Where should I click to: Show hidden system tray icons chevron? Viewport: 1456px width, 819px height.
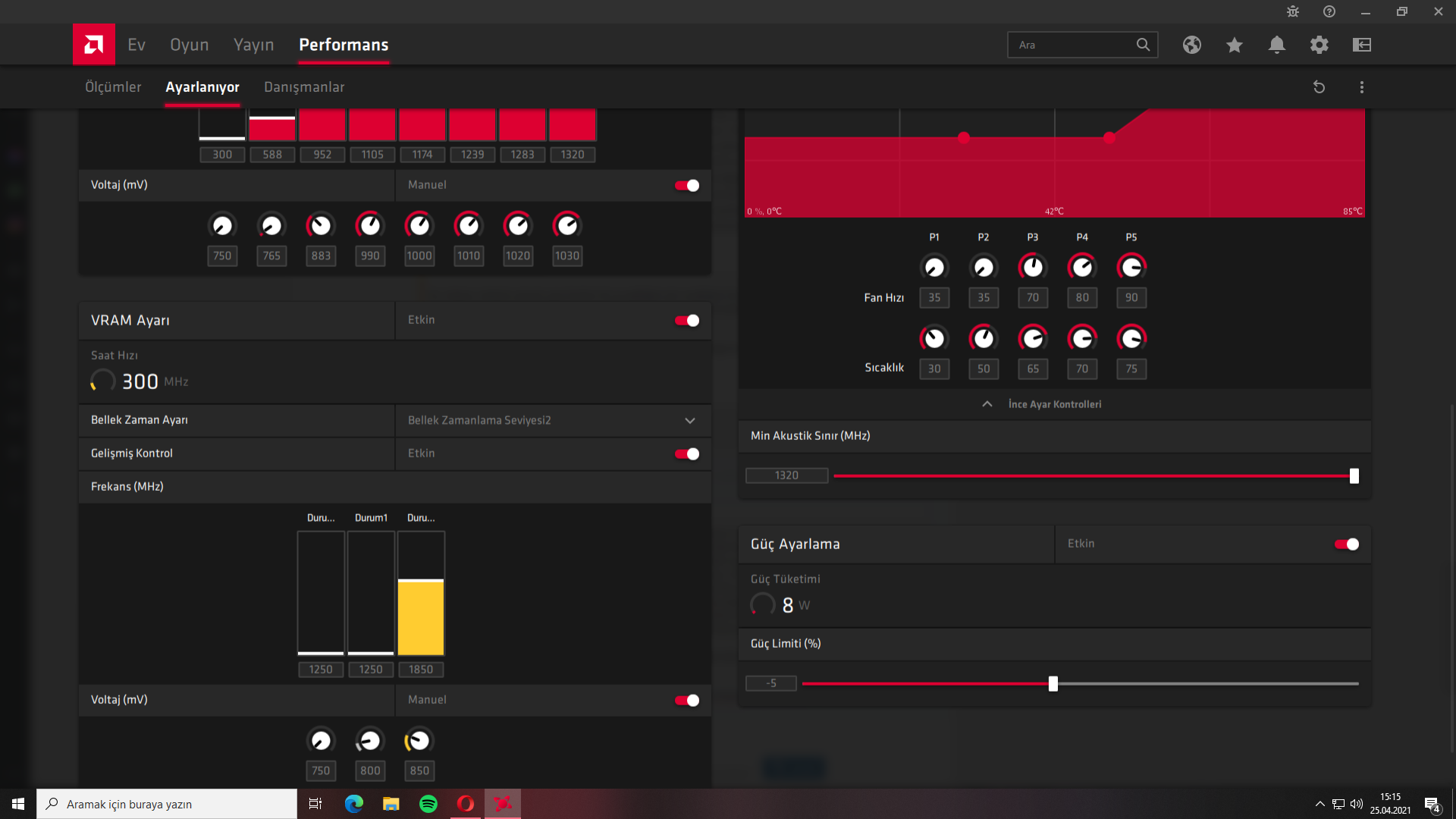(x=1319, y=804)
